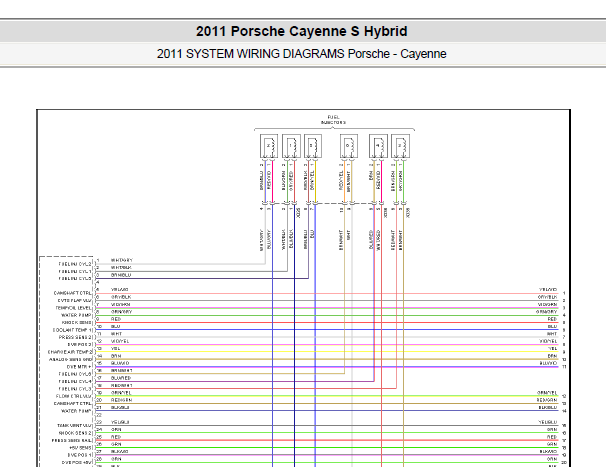Click the FLOW CTRL VLV pin label
Screen dimensions: 606x467
point(74,396)
